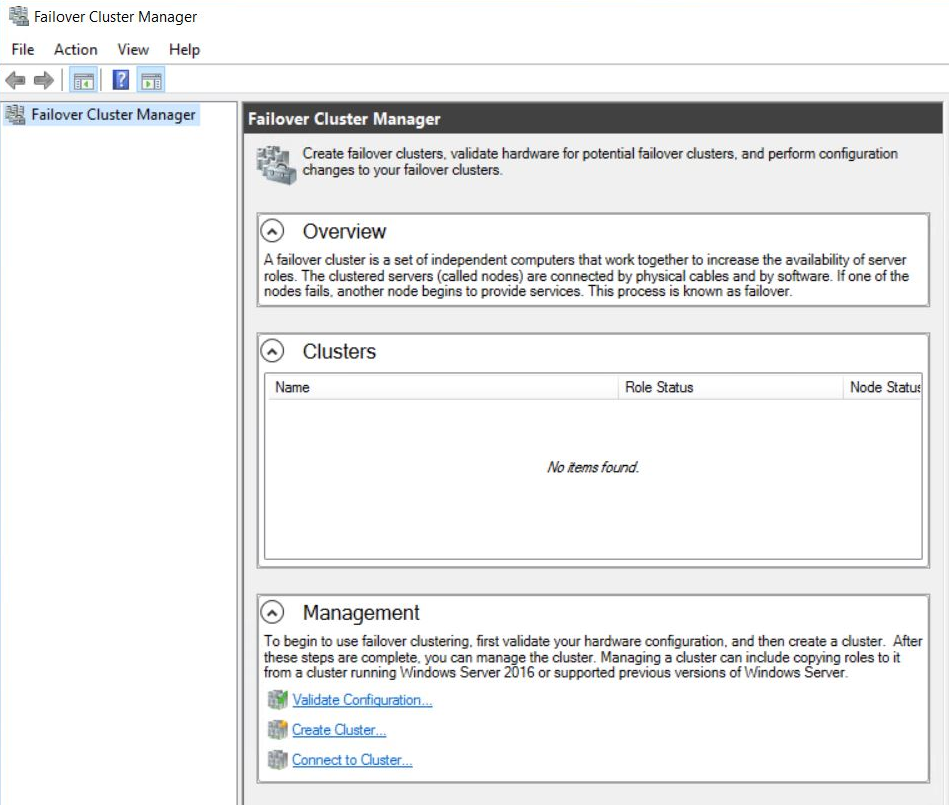Screen dimensions: 949x805
Task: Open the View menu
Action: 133,49
